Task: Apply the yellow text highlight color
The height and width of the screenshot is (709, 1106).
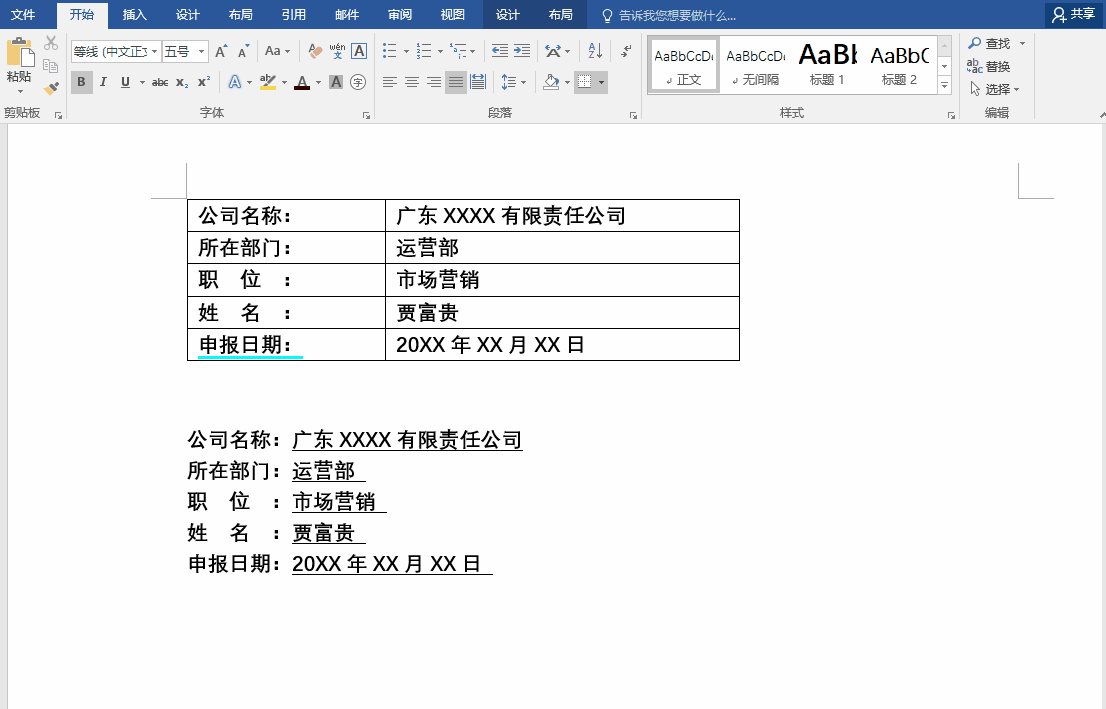Action: (x=267, y=83)
